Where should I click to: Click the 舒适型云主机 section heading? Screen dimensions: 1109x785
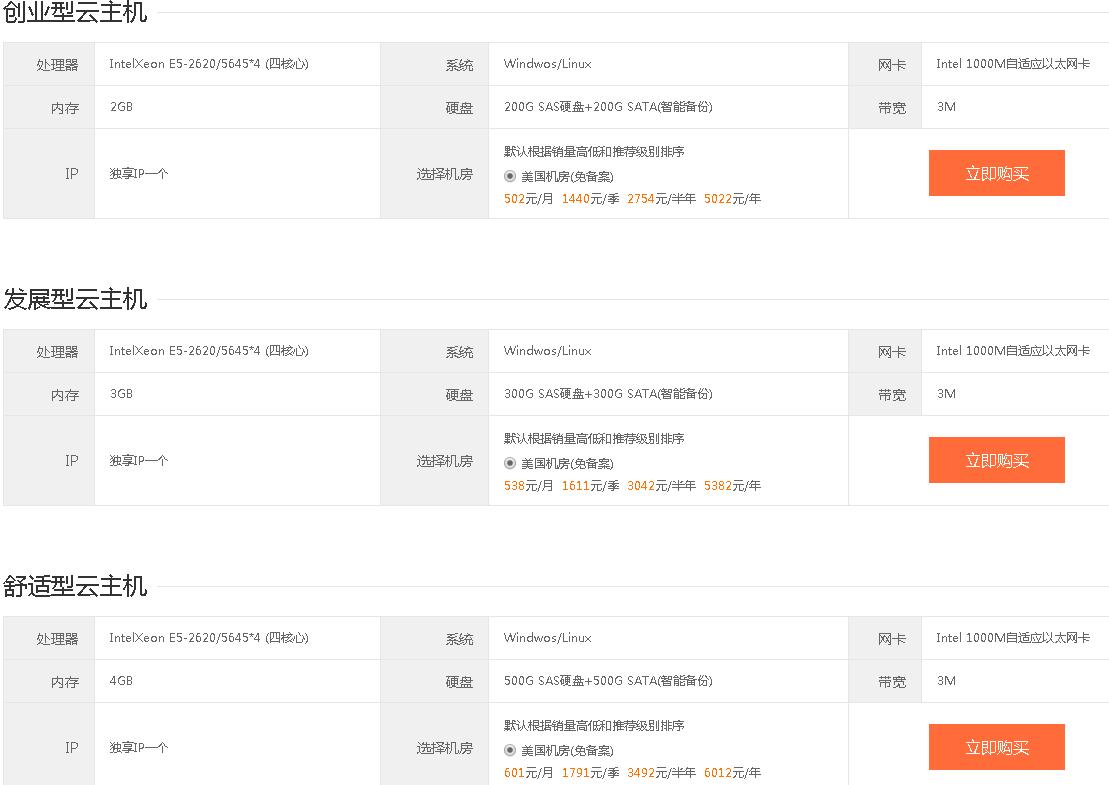75,586
